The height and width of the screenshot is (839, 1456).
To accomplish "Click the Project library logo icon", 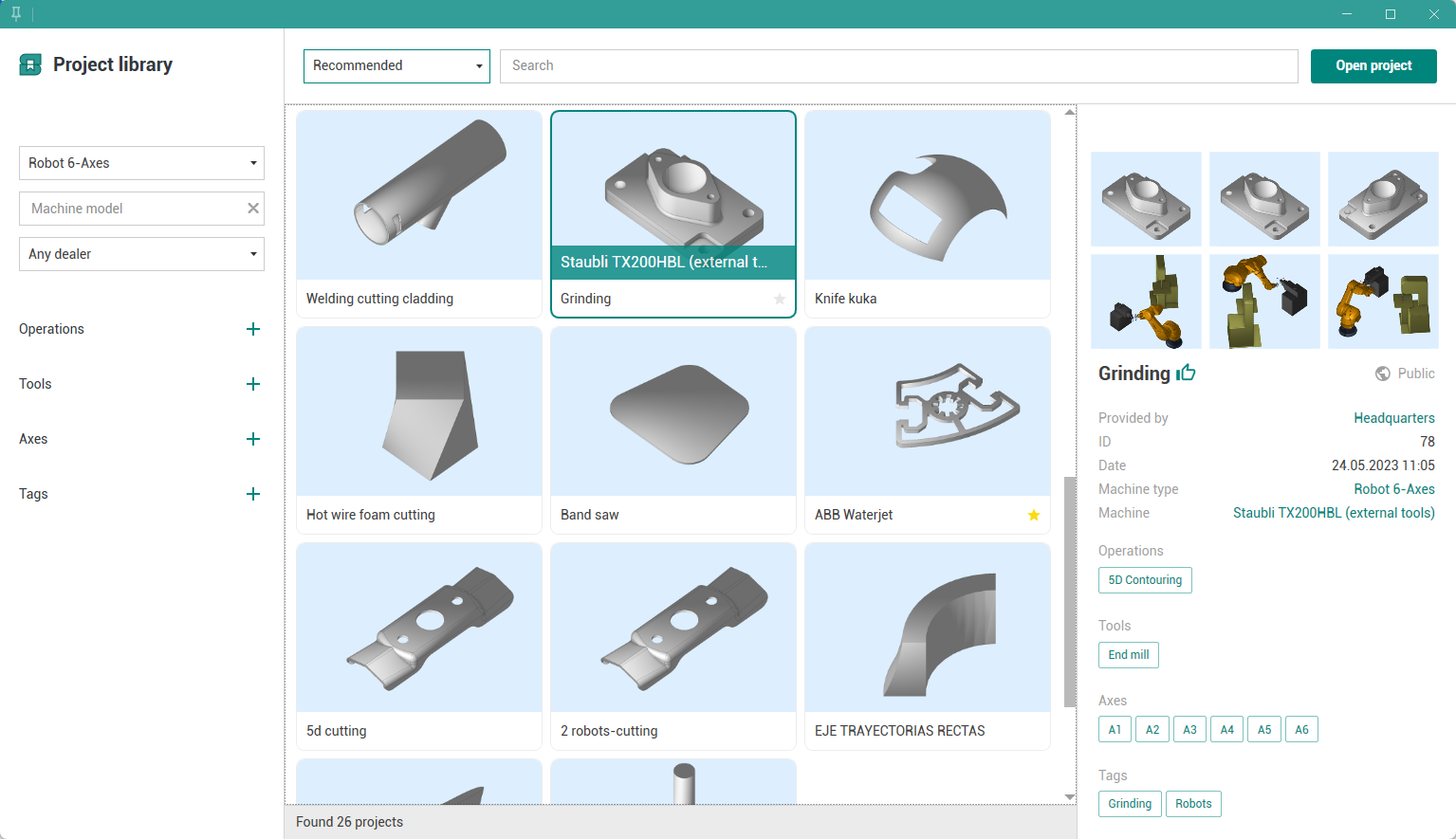I will tap(30, 64).
